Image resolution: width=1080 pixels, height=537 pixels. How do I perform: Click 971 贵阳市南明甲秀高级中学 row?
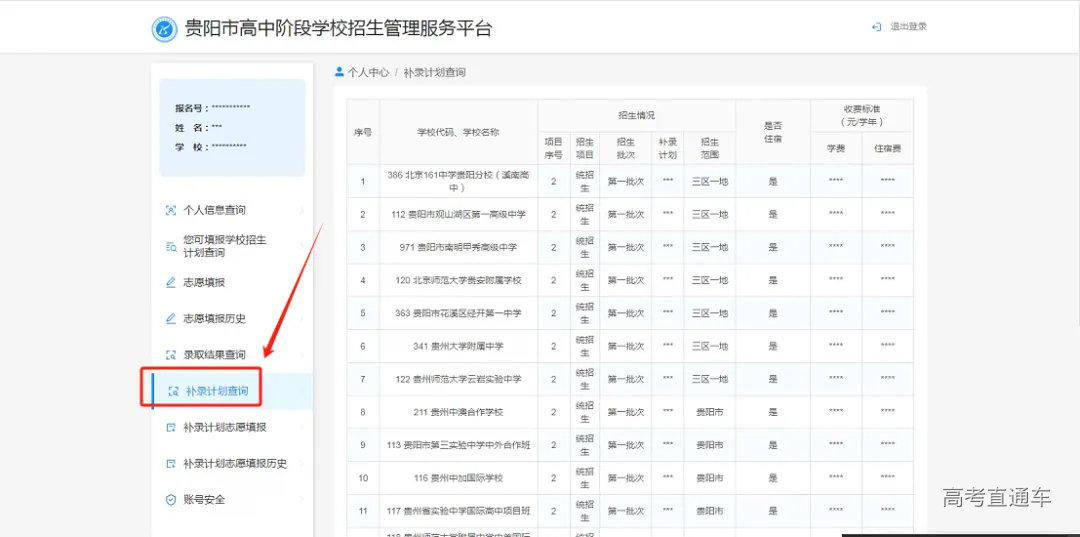click(630, 247)
